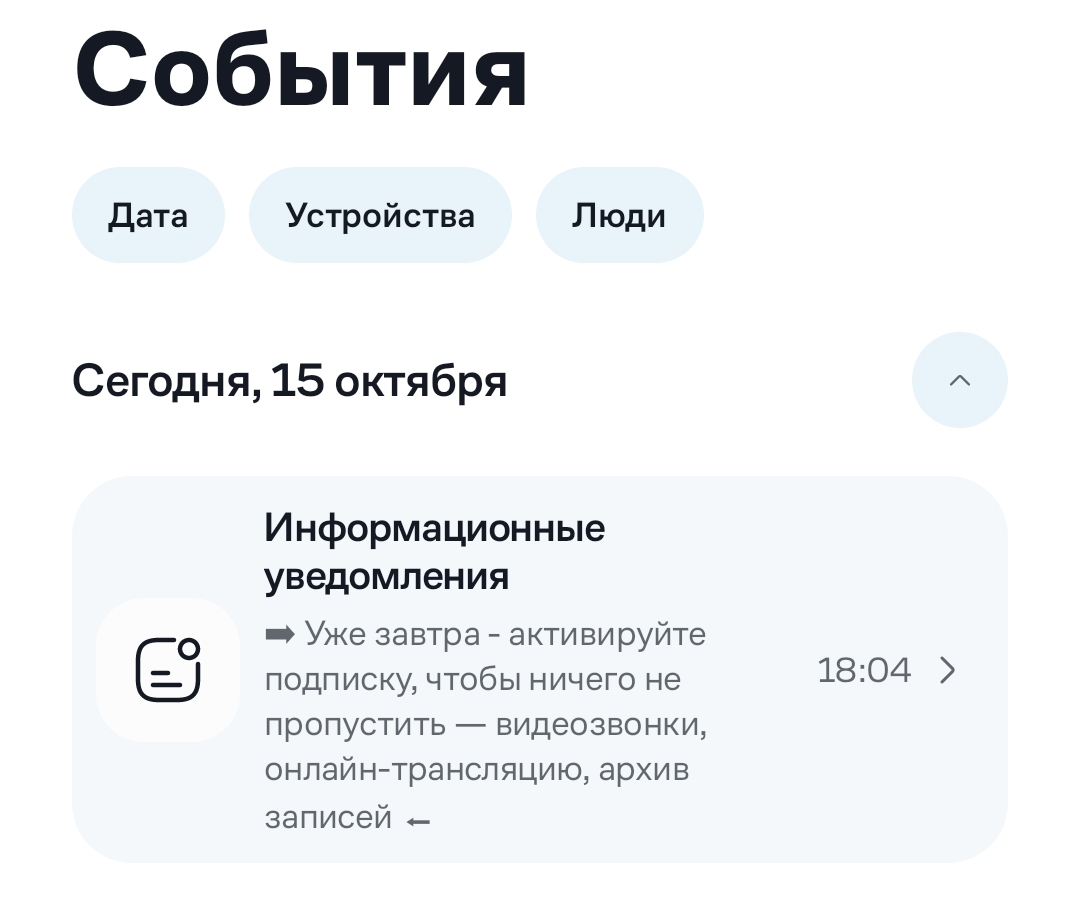Open the Устройства filter chip

point(380,215)
